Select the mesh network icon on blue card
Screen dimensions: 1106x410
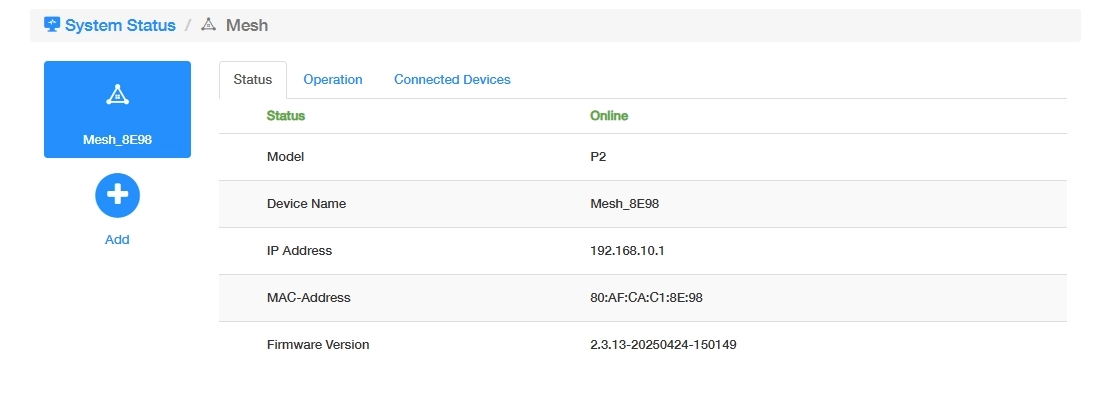coord(117,95)
